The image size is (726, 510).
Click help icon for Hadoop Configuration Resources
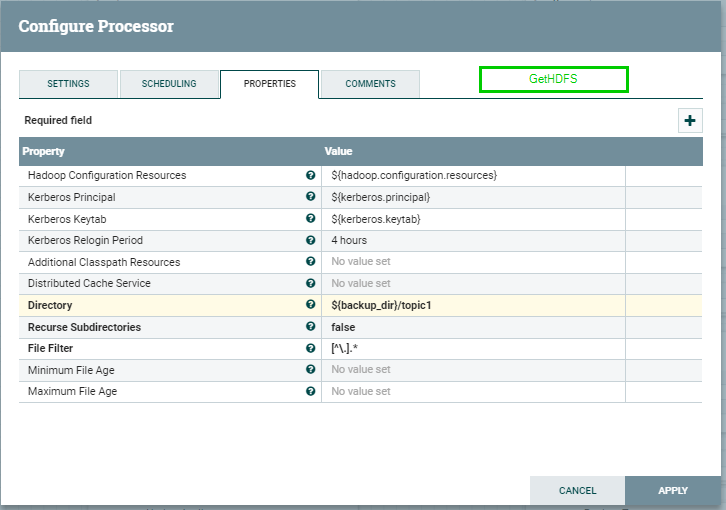pyautogui.click(x=310, y=175)
